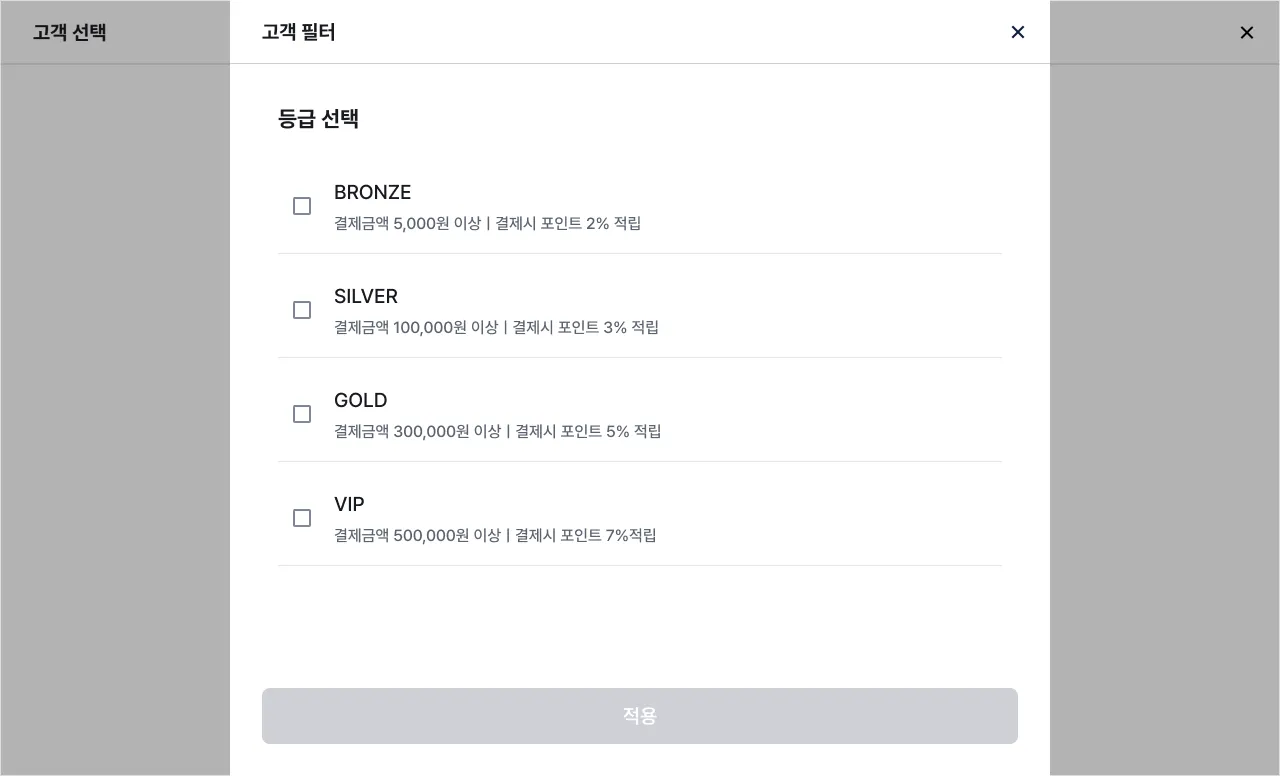Image resolution: width=1280 pixels, height=776 pixels.
Task: Close the 고객 필터 dialog
Action: 1018,32
